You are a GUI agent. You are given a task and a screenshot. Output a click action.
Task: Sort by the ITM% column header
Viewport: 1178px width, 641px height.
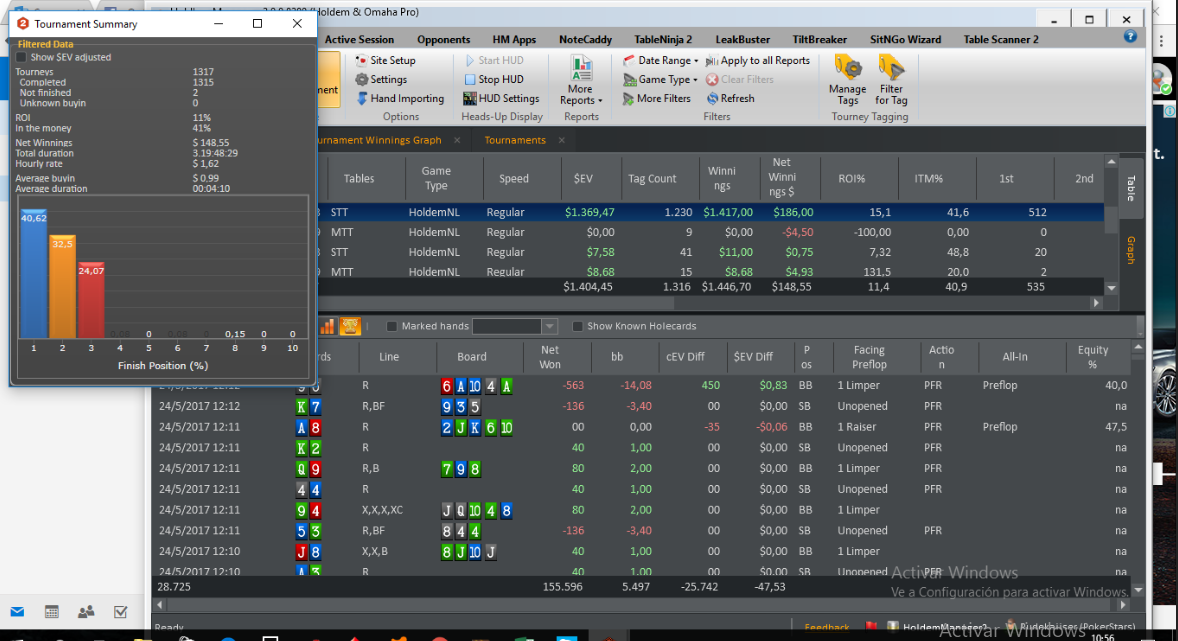pyautogui.click(x=929, y=179)
